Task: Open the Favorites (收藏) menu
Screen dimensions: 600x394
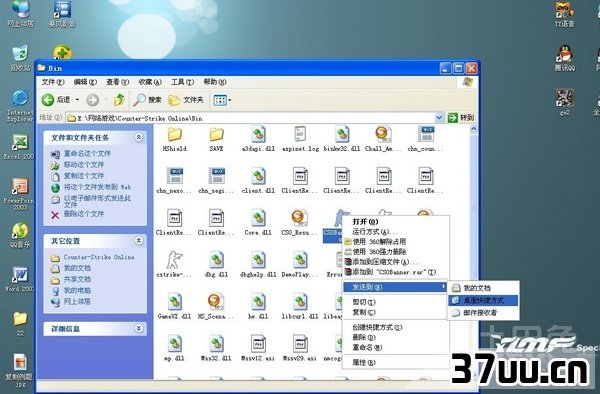Action: pos(150,82)
